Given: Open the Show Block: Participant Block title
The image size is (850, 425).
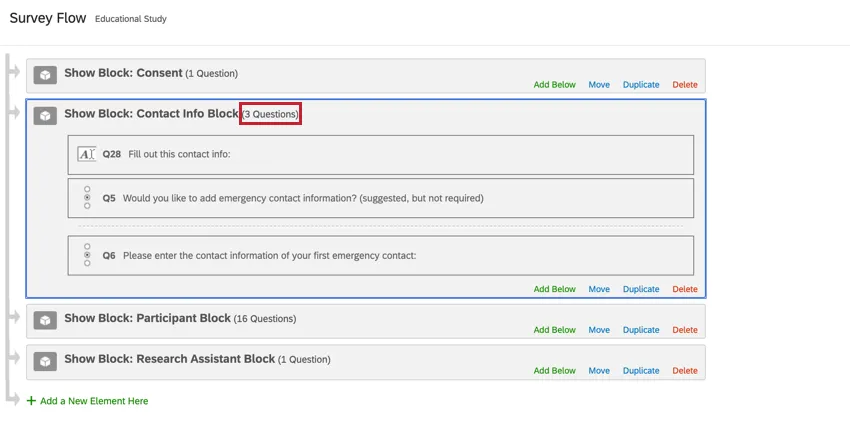Looking at the screenshot, I should click(x=147, y=318).
